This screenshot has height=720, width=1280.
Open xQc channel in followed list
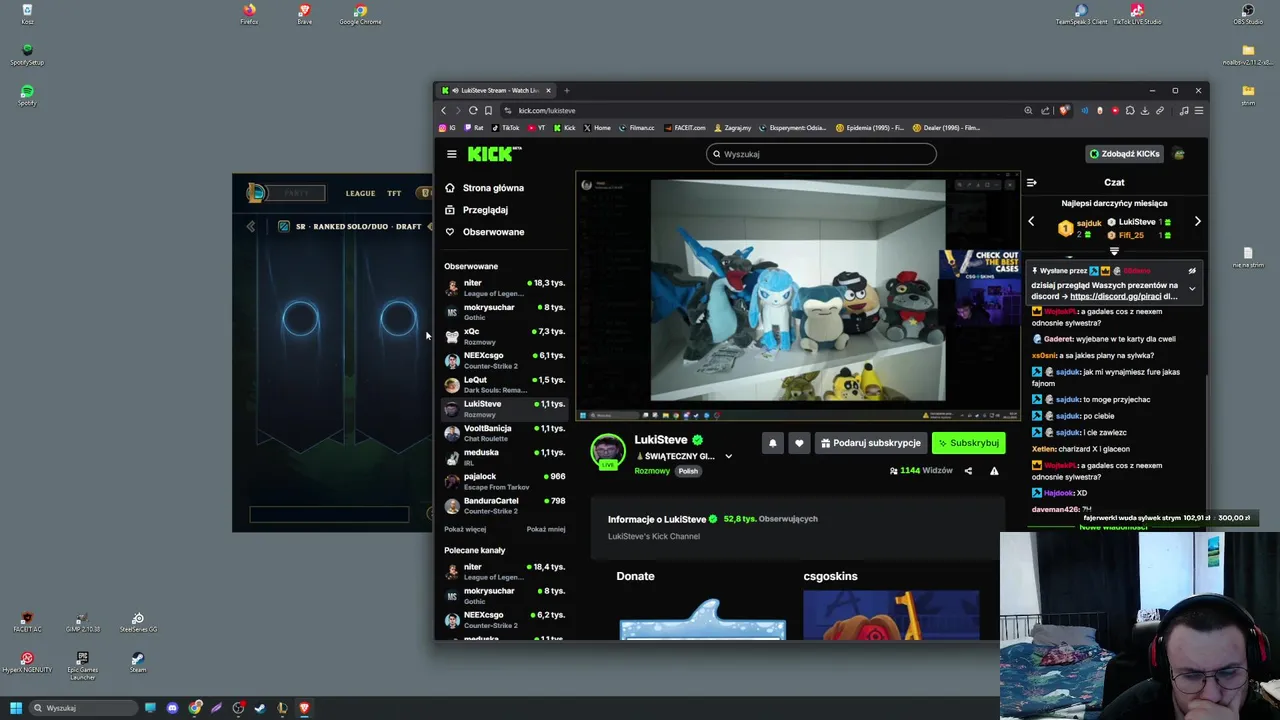504,336
